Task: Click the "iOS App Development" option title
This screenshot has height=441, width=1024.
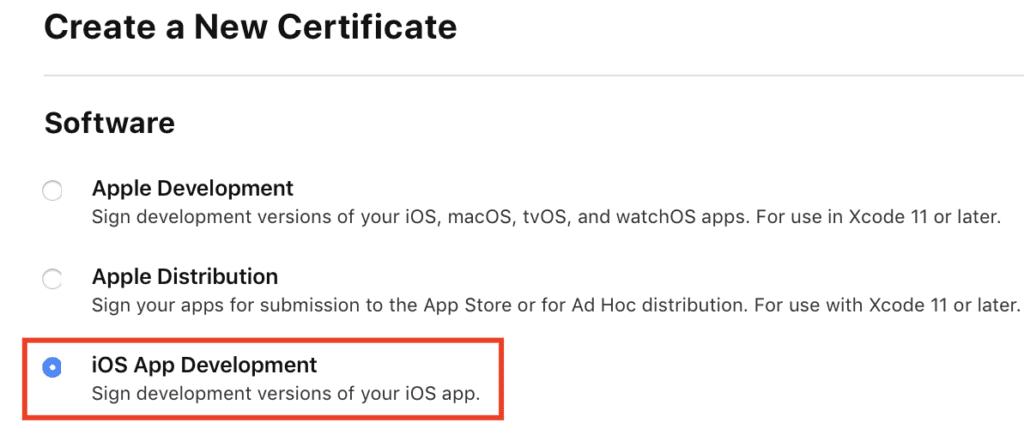Action: tap(204, 364)
